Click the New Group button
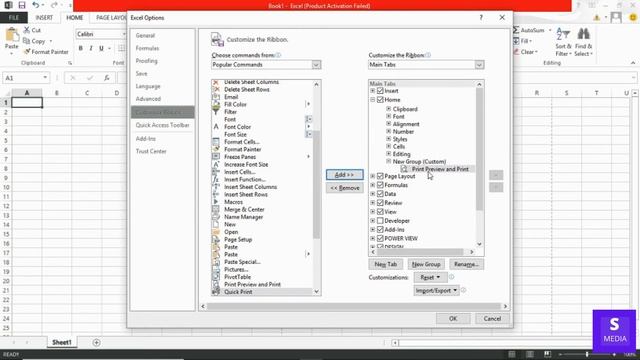Viewport: 640px width, 360px height. pyautogui.click(x=426, y=264)
